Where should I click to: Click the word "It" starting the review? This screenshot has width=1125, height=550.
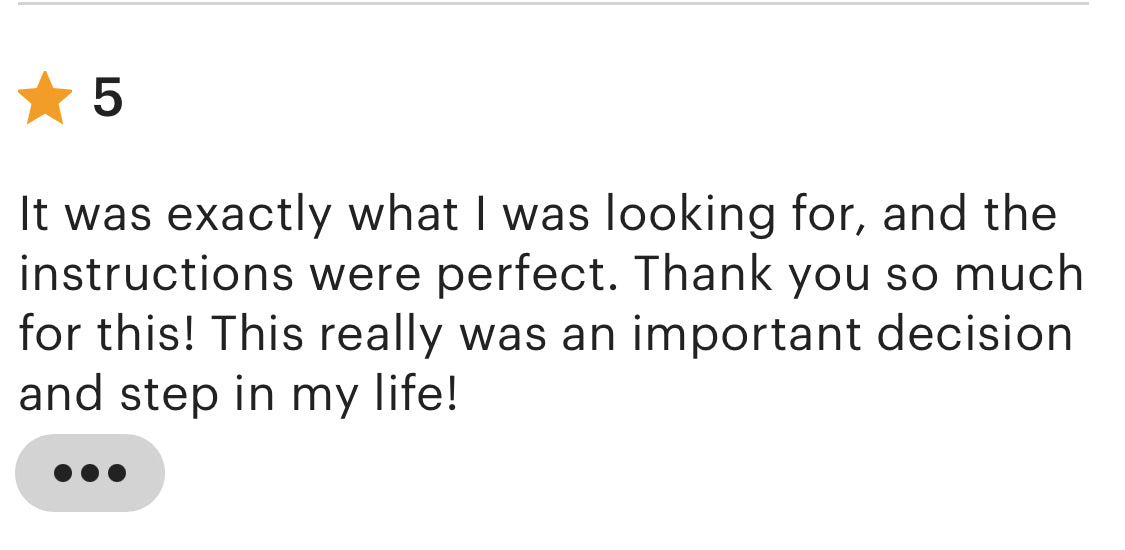(x=33, y=215)
